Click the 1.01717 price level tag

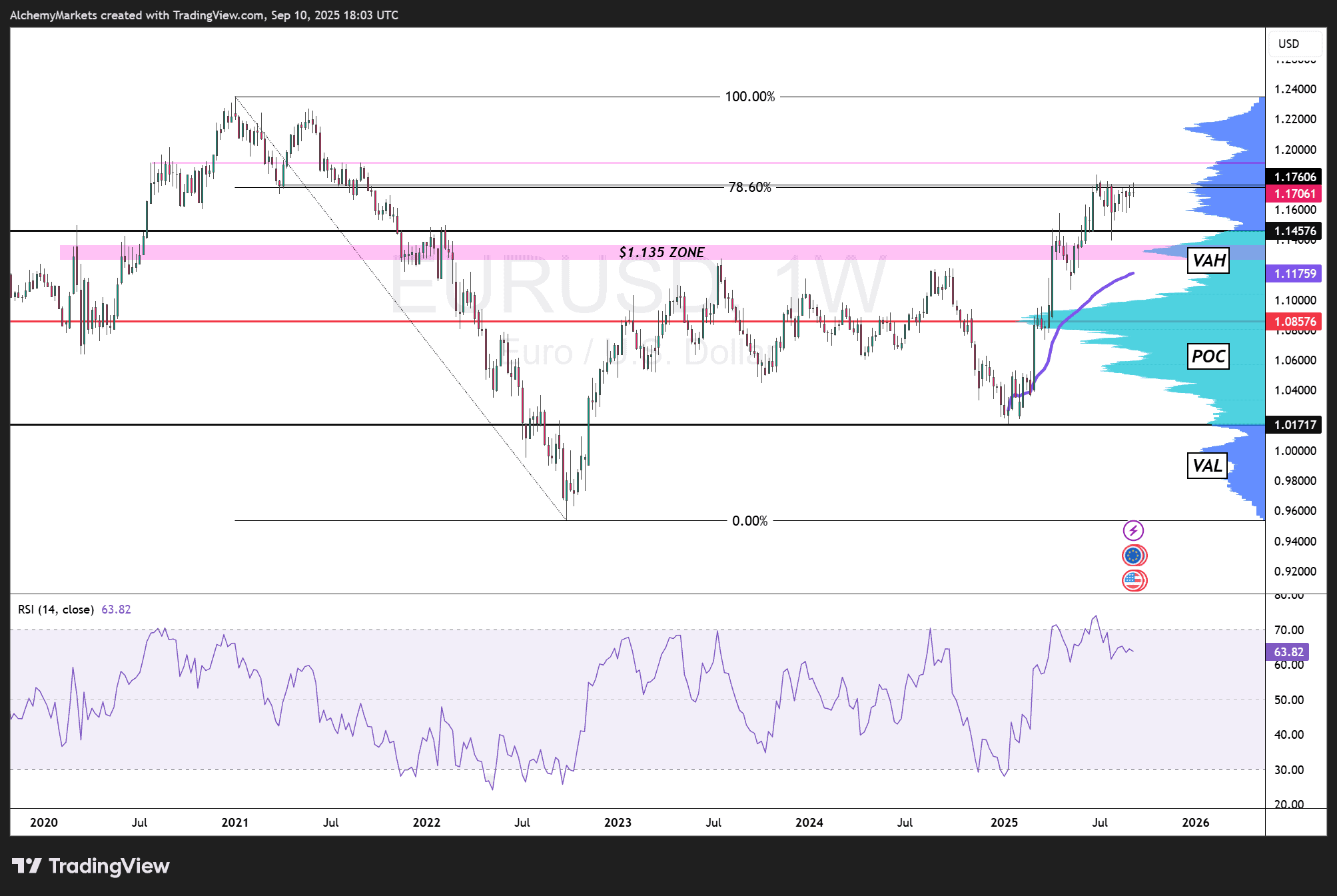[x=1294, y=425]
